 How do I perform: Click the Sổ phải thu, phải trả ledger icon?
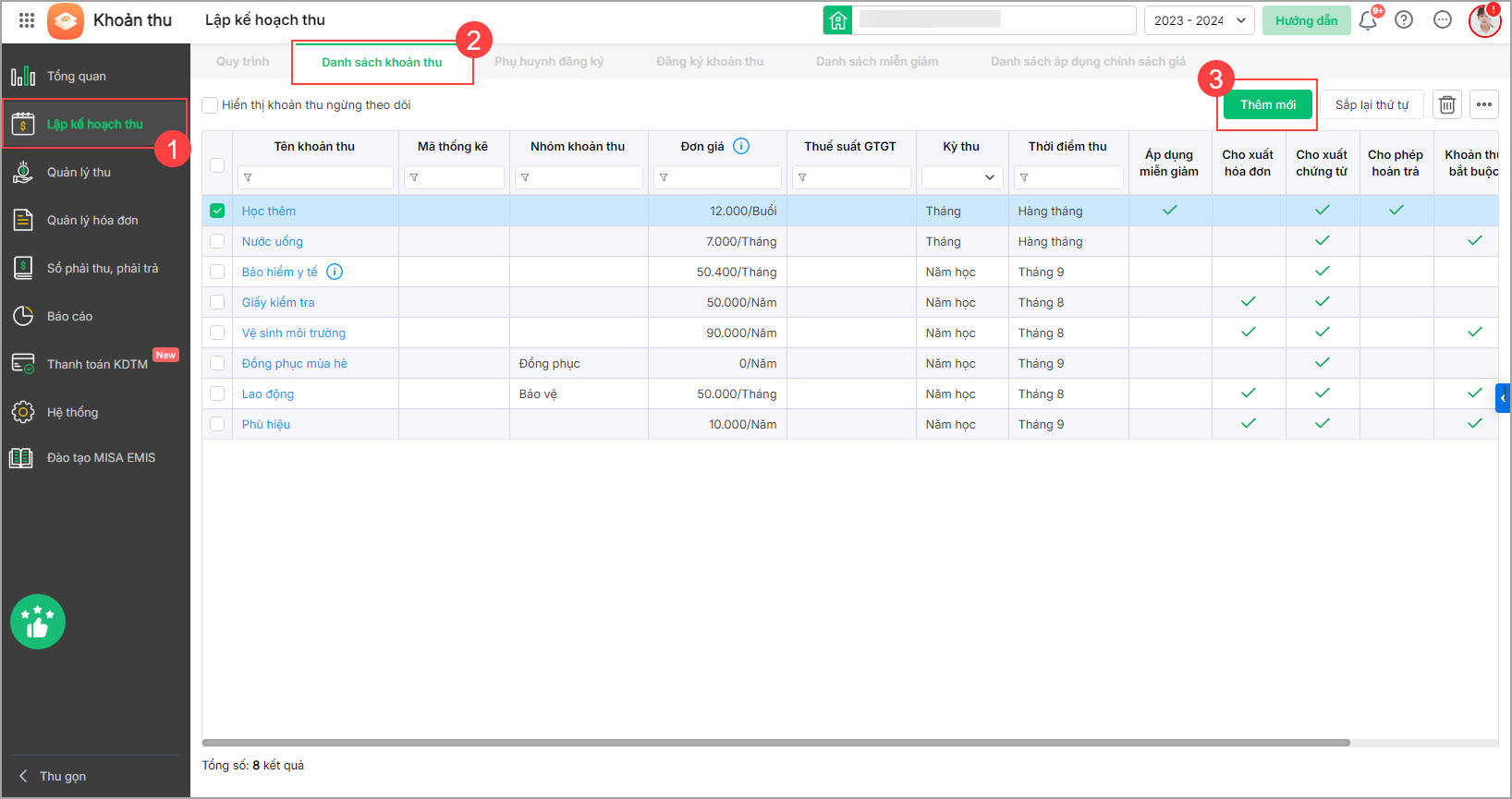[23, 268]
